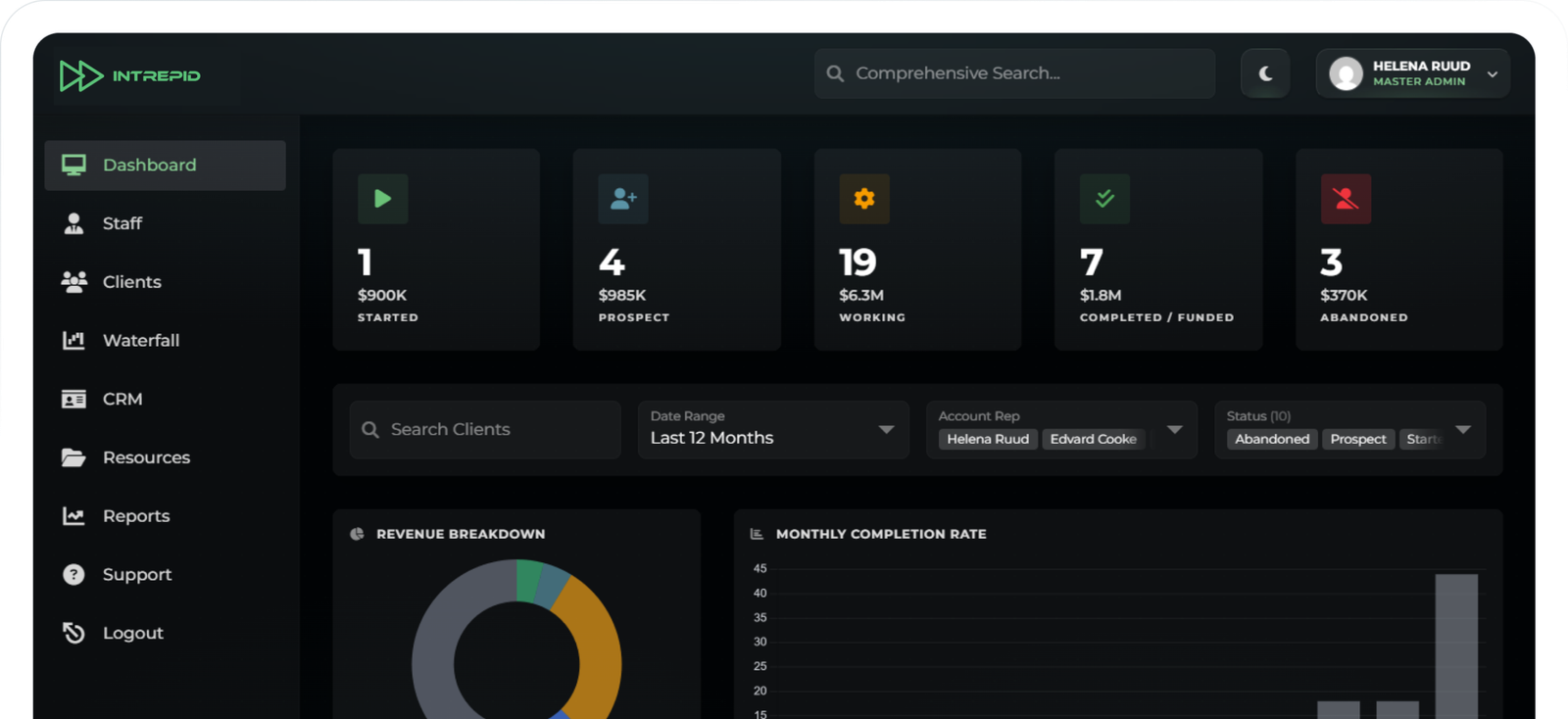
Task: Toggle dark mode with moon button
Action: point(1265,73)
